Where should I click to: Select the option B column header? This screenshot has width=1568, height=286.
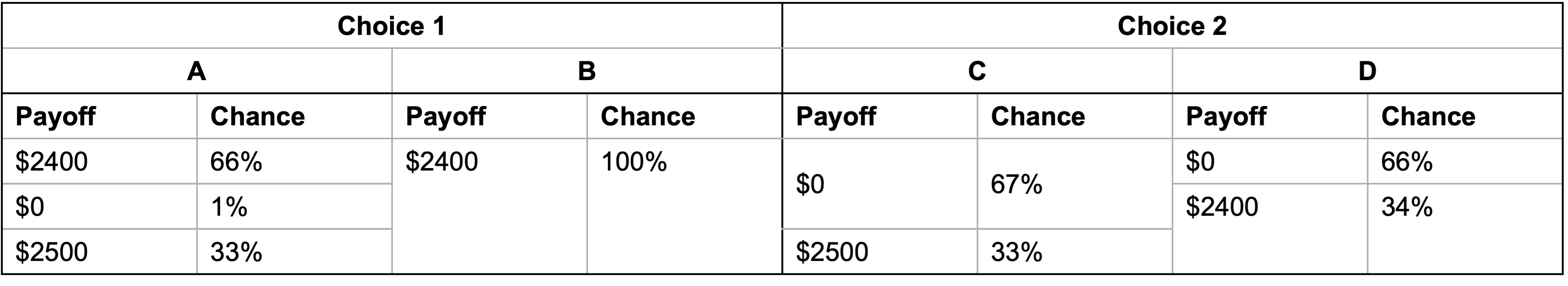(x=586, y=71)
